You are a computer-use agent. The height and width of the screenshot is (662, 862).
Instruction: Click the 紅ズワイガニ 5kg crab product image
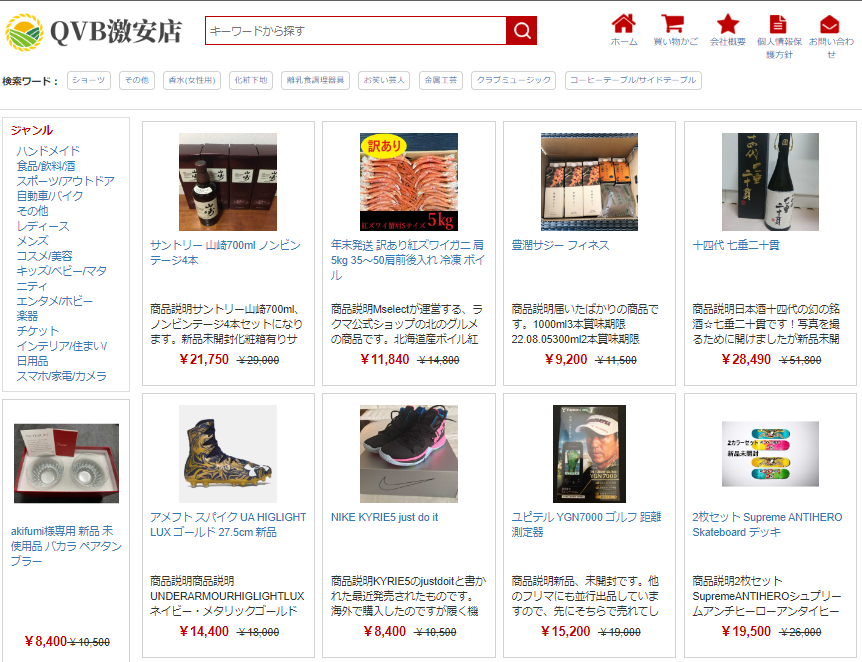tap(408, 182)
